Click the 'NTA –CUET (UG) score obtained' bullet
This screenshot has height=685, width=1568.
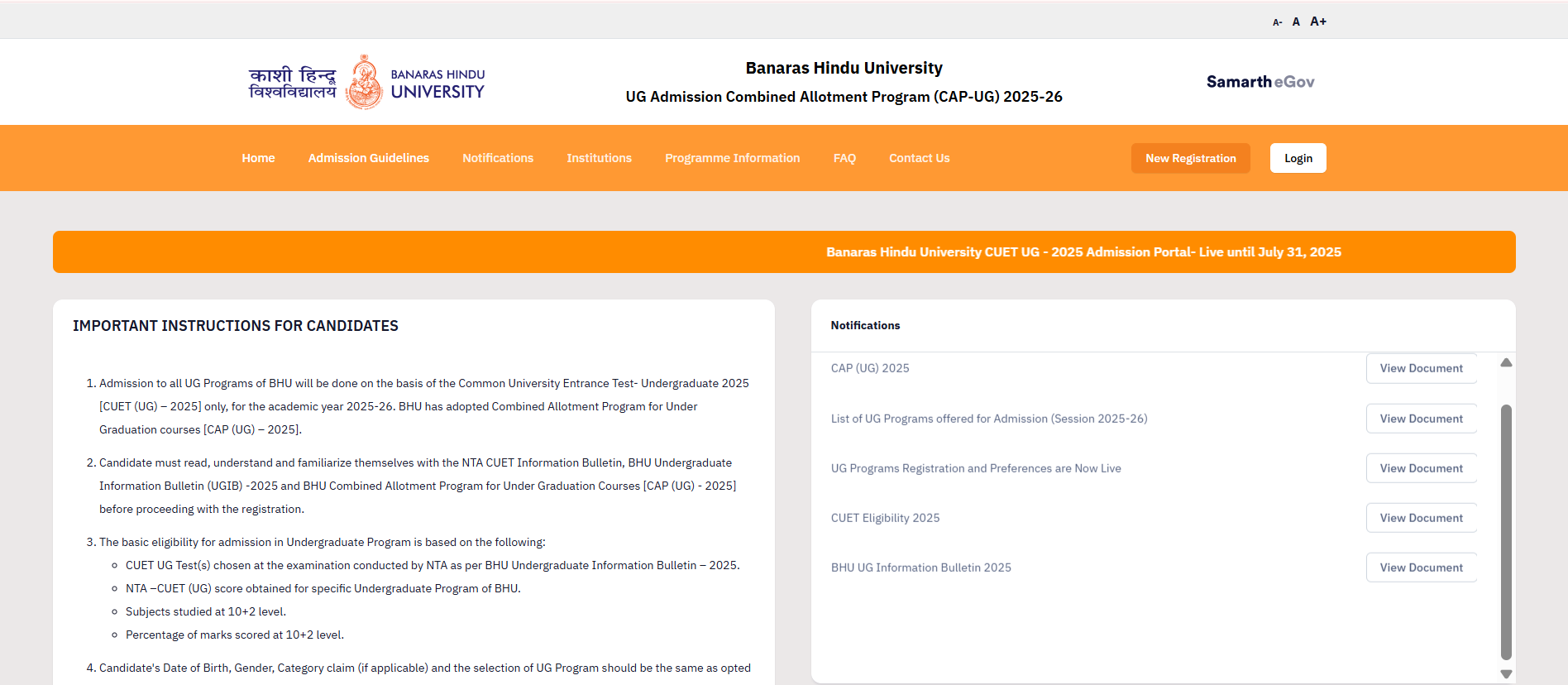point(323,588)
